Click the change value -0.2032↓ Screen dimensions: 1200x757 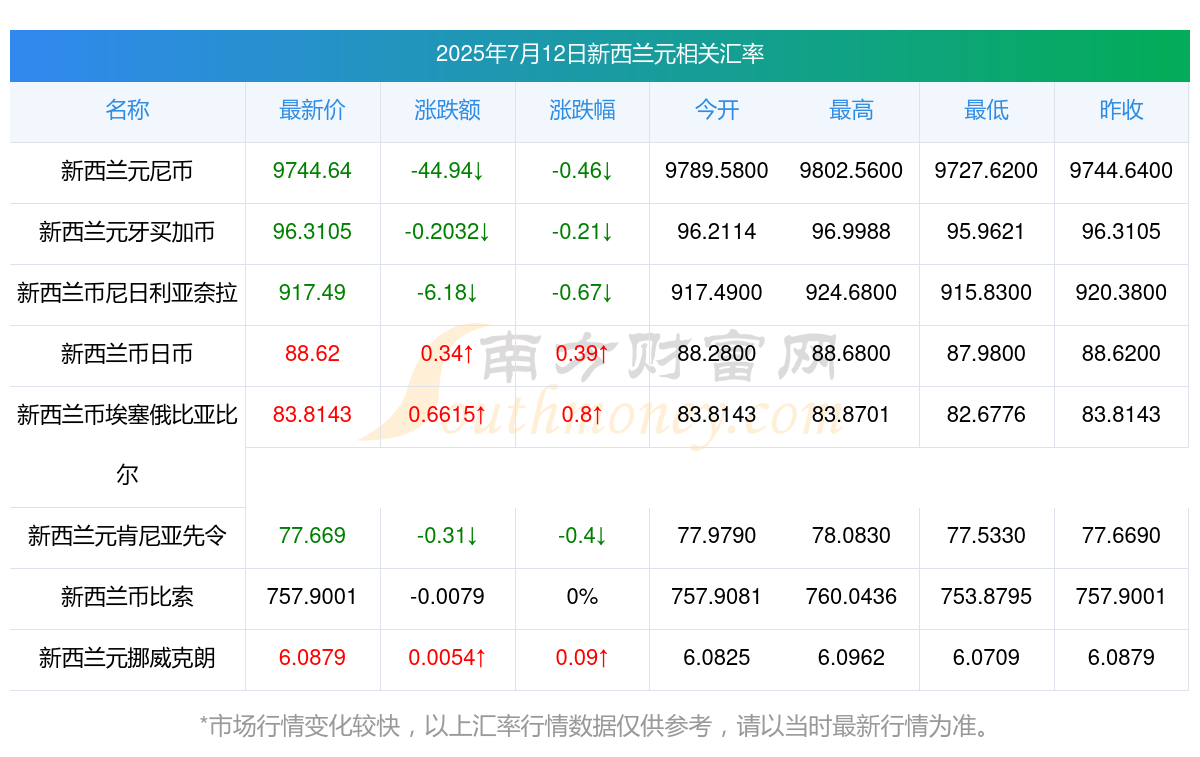pyautogui.click(x=447, y=232)
